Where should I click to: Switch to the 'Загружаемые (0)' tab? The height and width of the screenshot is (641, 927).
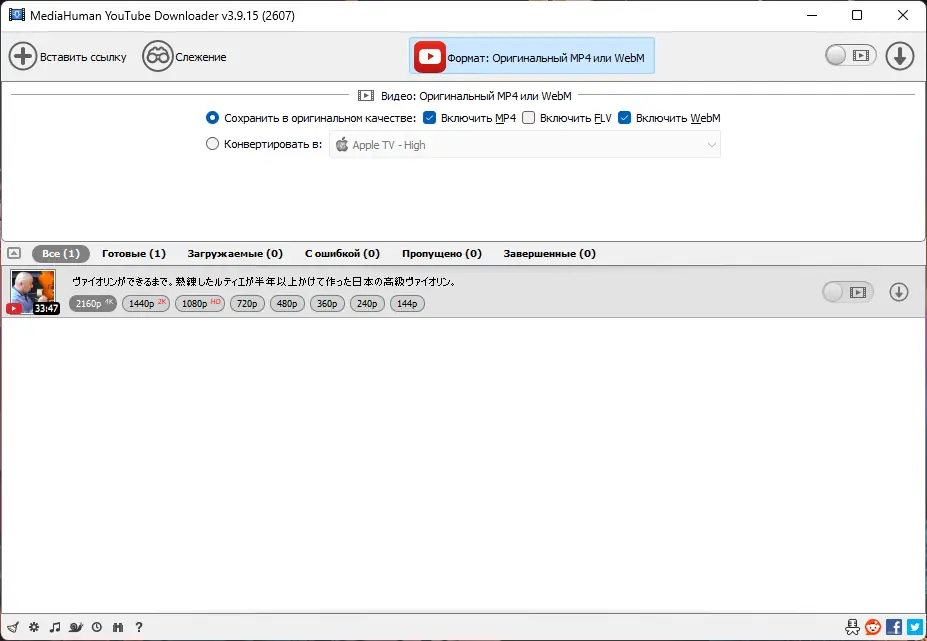click(x=235, y=253)
